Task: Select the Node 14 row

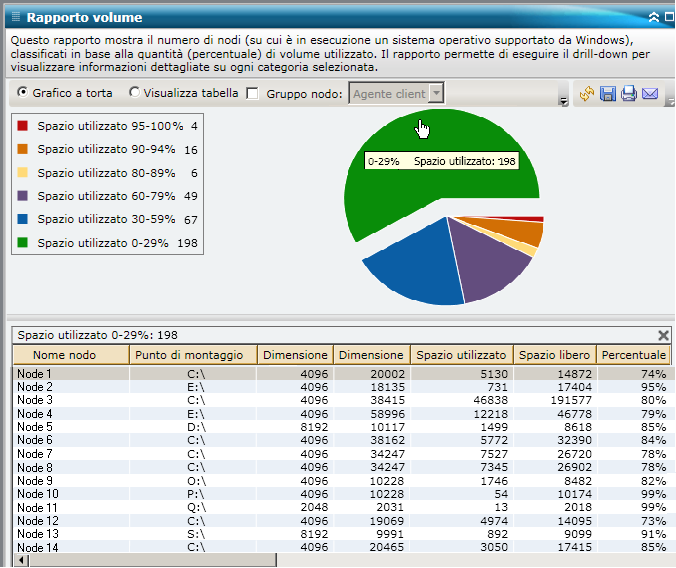Action: (x=342, y=547)
